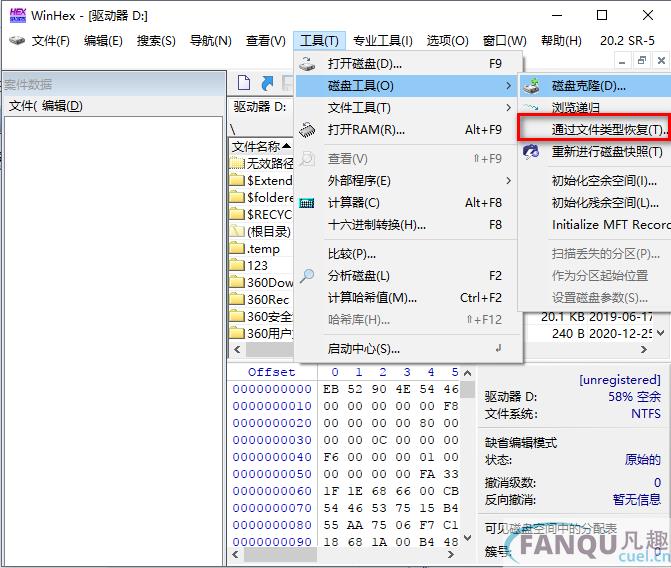Click the NTFS file system value
671x568 pixels.
click(x=646, y=414)
